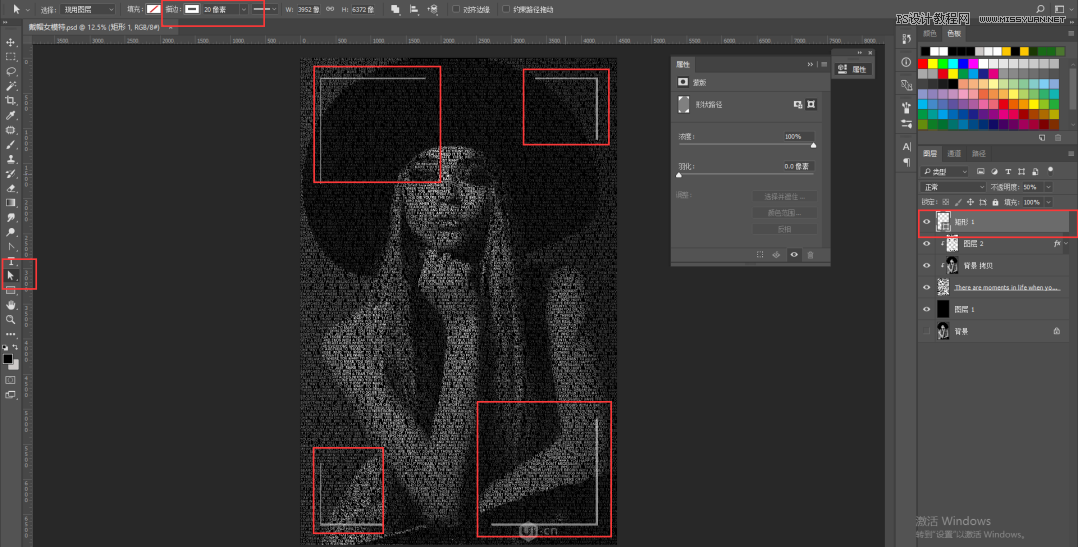Select the Rectangular Marquee tool
This screenshot has height=547, width=1078.
click(x=10, y=57)
